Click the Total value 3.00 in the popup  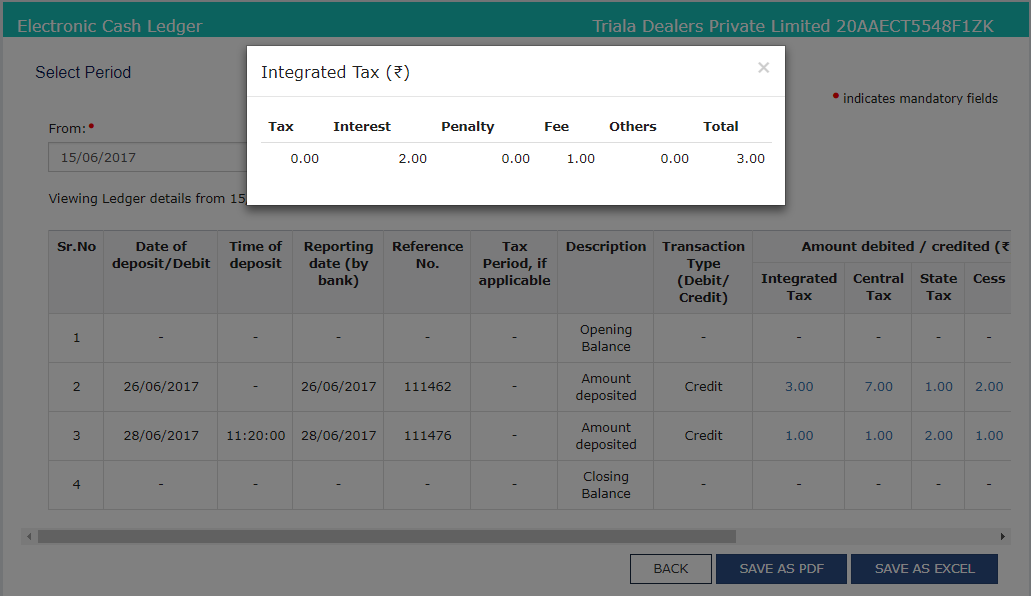click(x=751, y=158)
